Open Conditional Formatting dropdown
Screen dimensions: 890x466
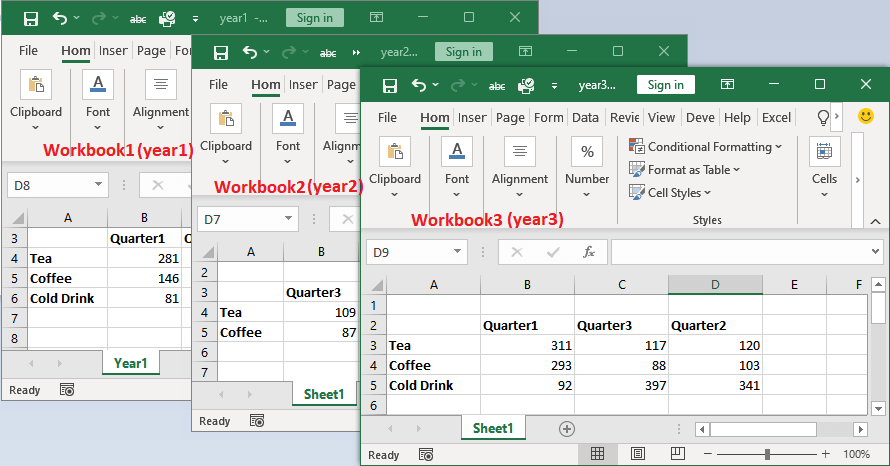tap(705, 146)
